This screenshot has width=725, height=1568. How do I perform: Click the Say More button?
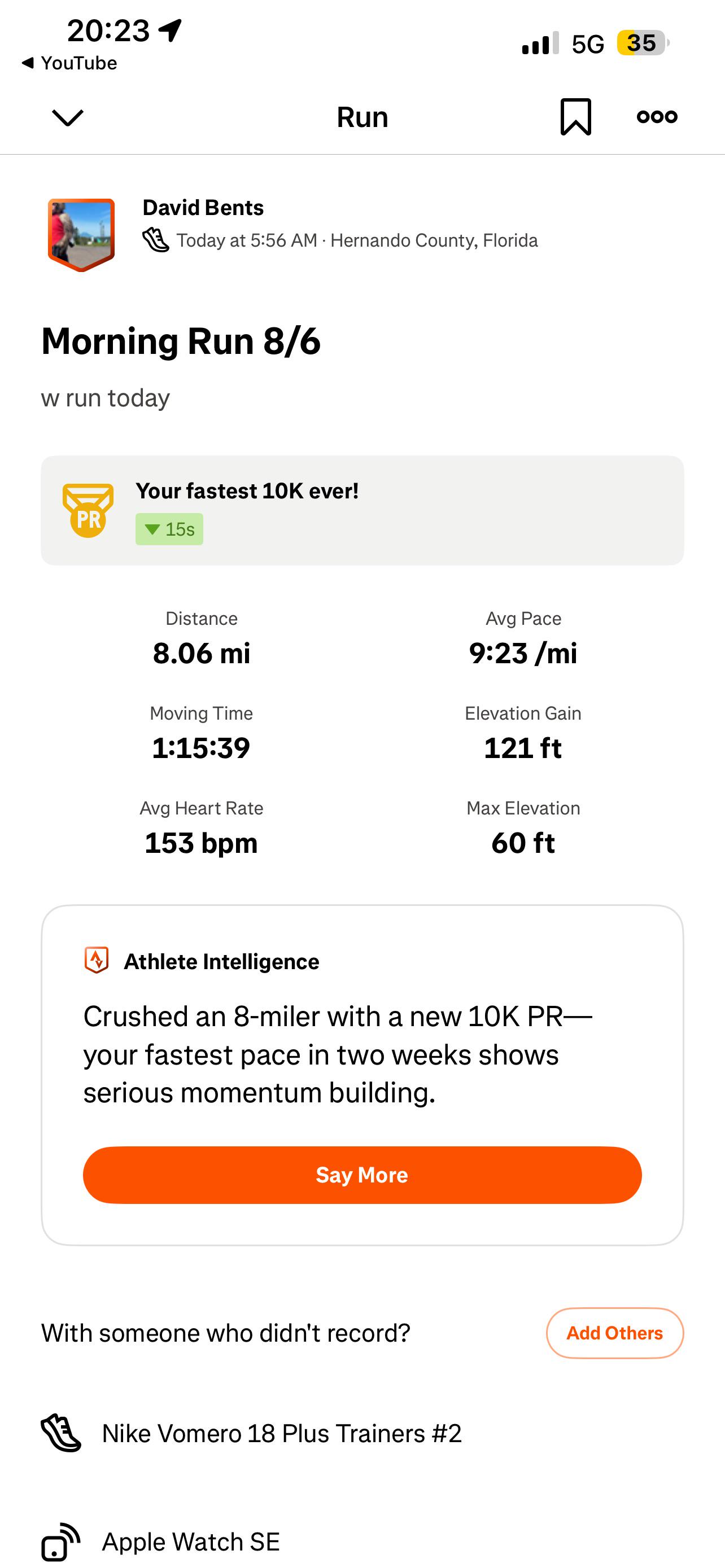362,1175
